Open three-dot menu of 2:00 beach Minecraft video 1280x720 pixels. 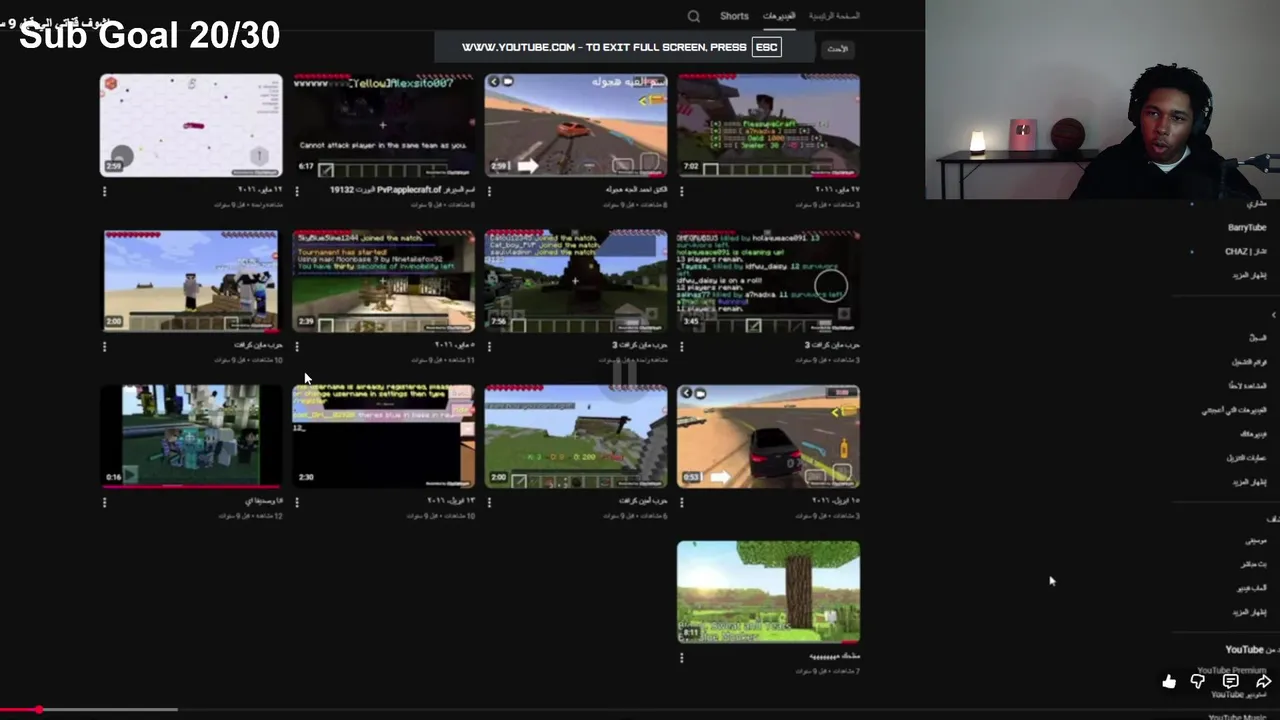coord(105,347)
